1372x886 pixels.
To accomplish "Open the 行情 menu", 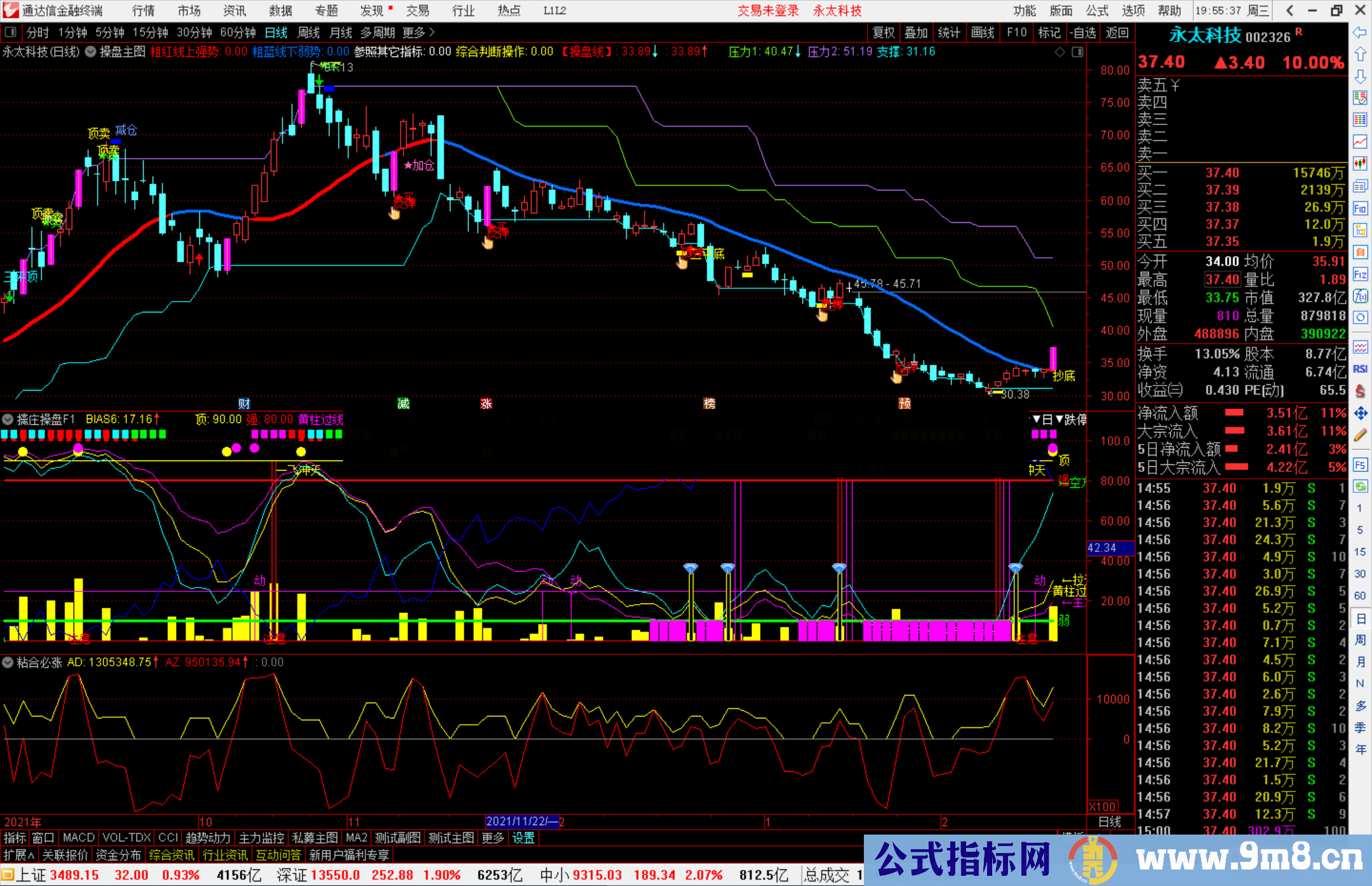I will coord(143,10).
